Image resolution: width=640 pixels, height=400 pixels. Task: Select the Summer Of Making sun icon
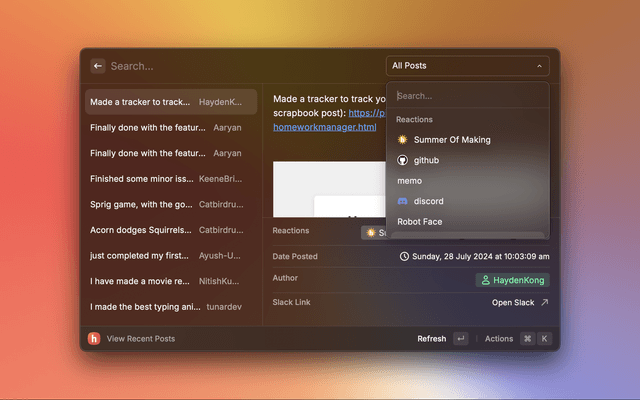(x=402, y=140)
